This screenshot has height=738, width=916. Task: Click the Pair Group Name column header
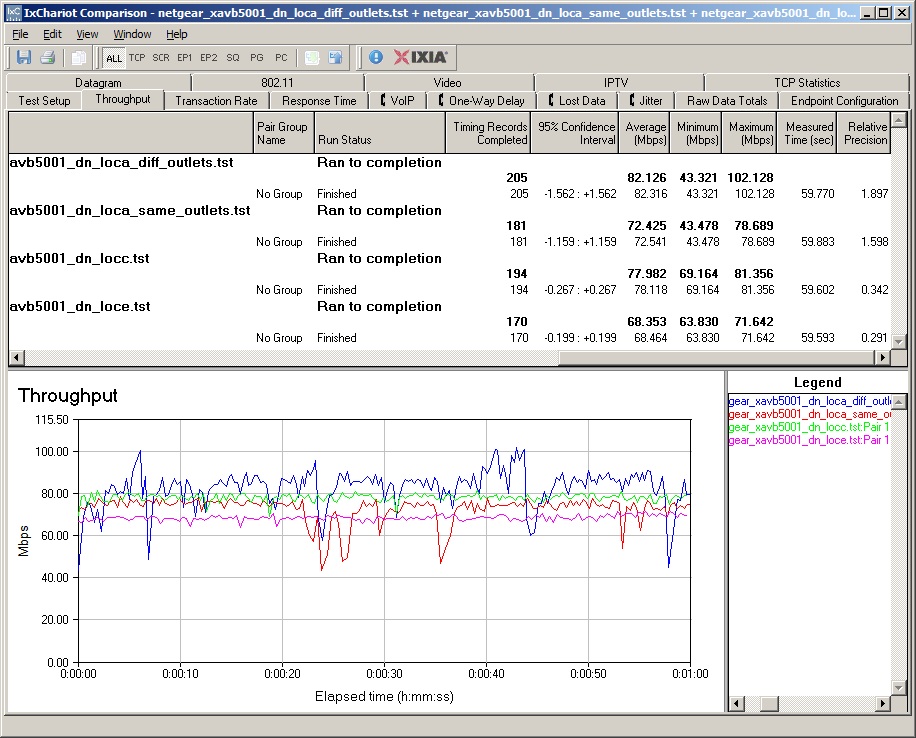[284, 133]
